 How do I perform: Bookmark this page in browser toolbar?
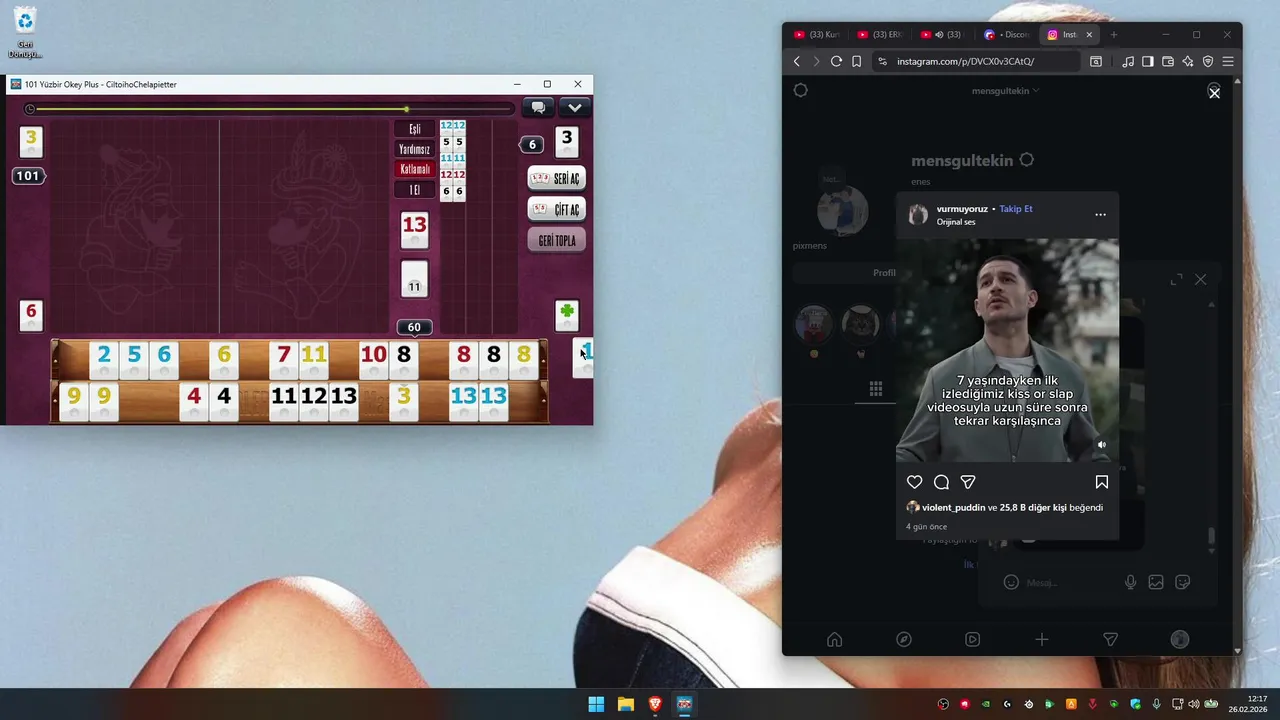pos(856,61)
